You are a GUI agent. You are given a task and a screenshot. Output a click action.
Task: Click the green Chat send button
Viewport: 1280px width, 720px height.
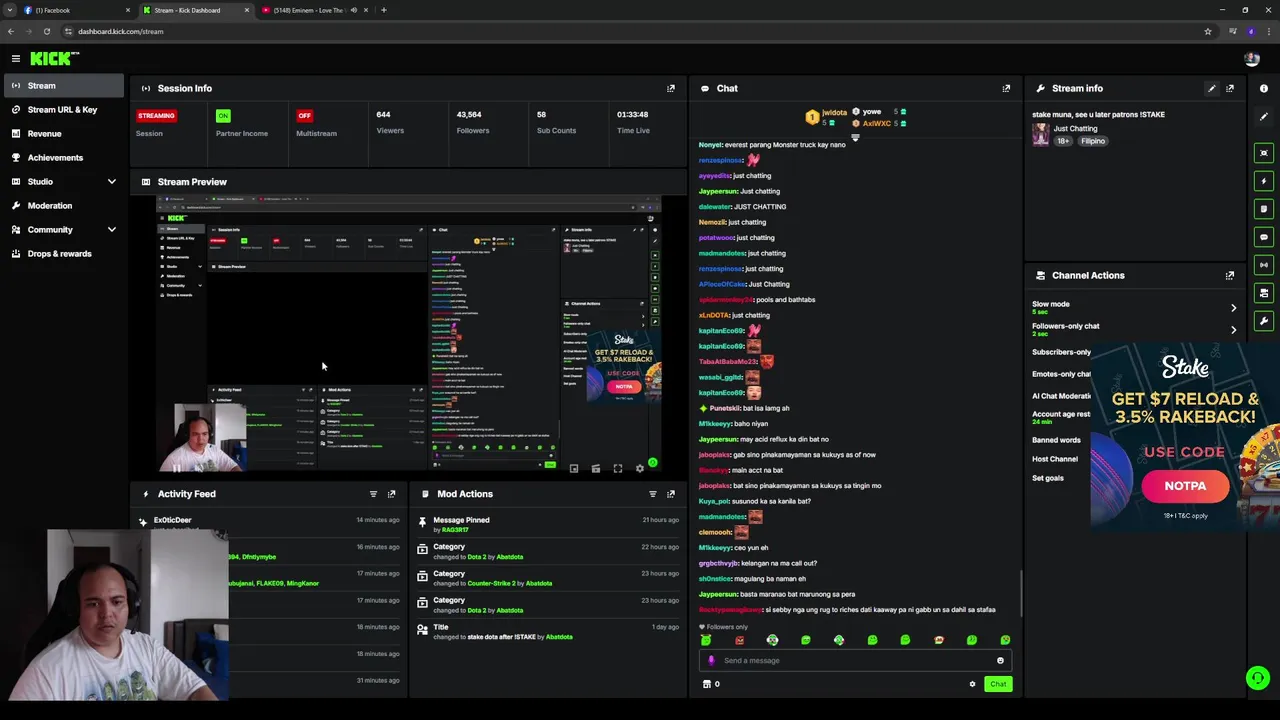[998, 684]
